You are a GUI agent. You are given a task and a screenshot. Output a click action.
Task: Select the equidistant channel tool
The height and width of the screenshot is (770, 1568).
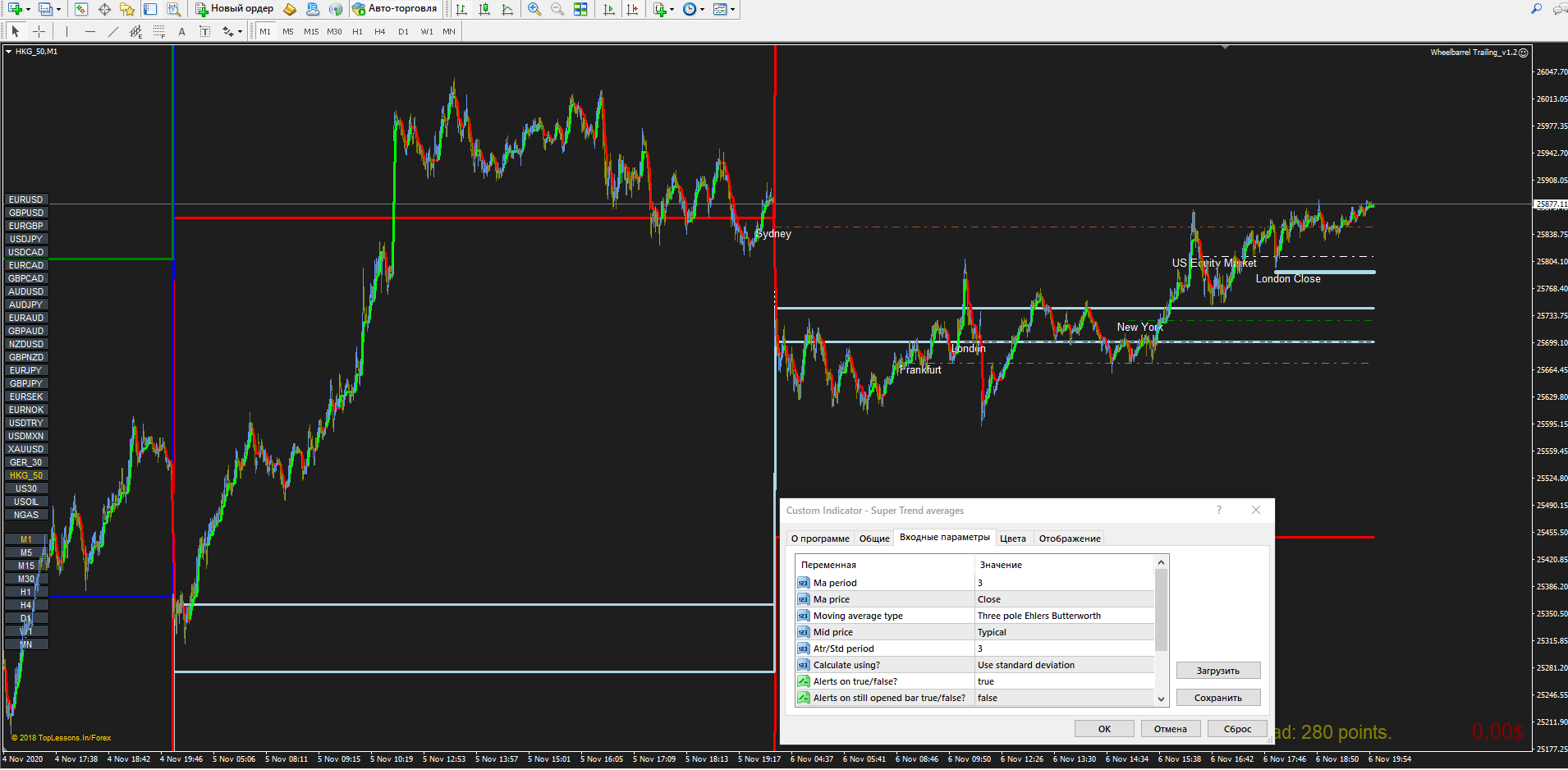(x=135, y=31)
